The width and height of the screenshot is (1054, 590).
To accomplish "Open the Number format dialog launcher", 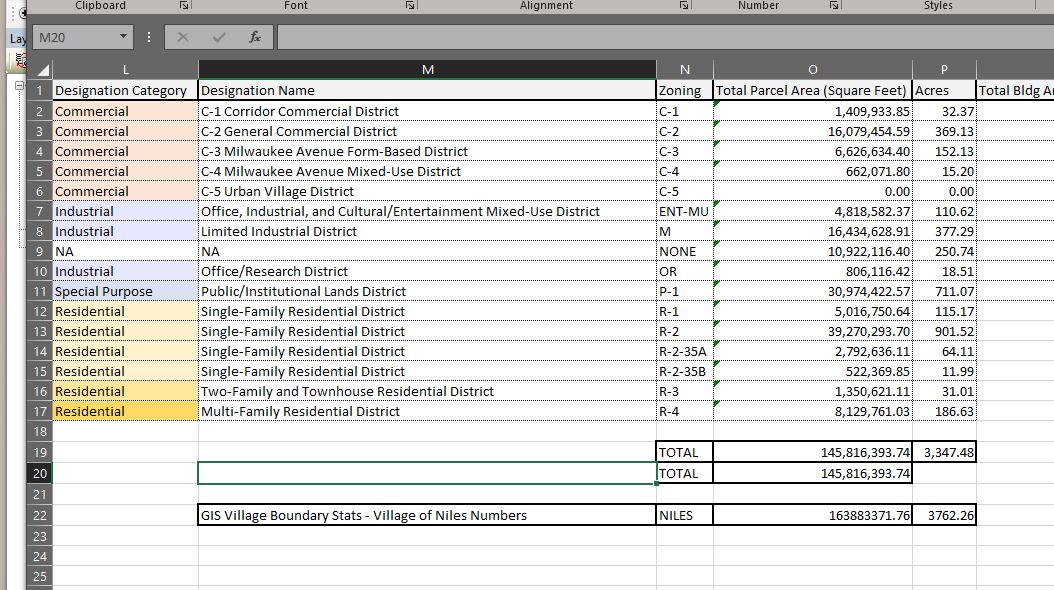I will (834, 6).
